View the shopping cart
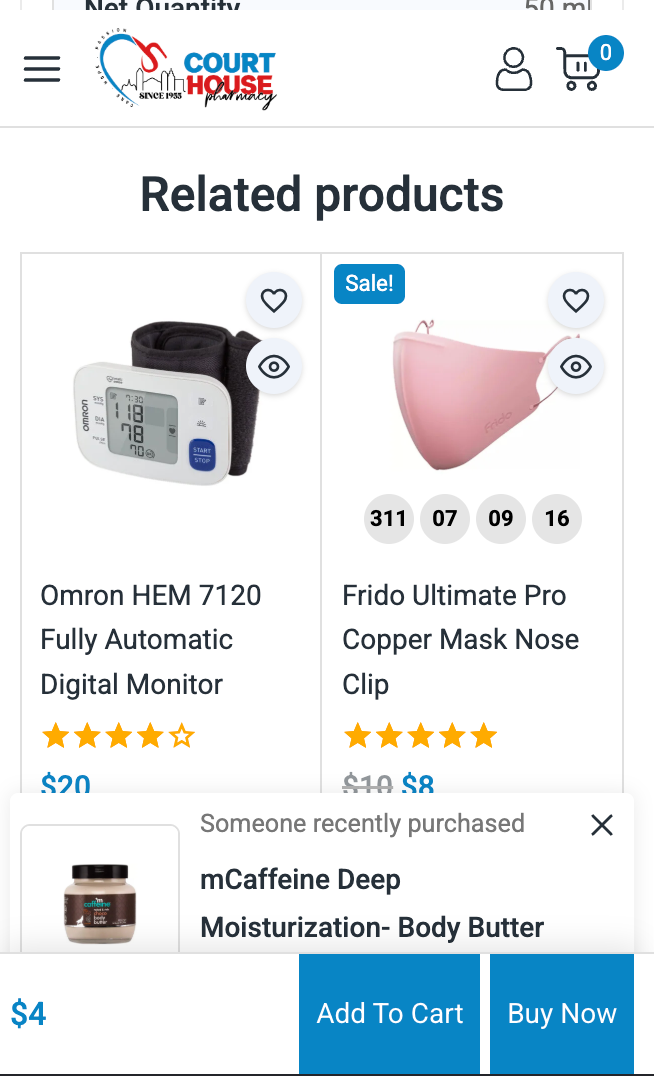This screenshot has height=1076, width=654. [x=581, y=69]
